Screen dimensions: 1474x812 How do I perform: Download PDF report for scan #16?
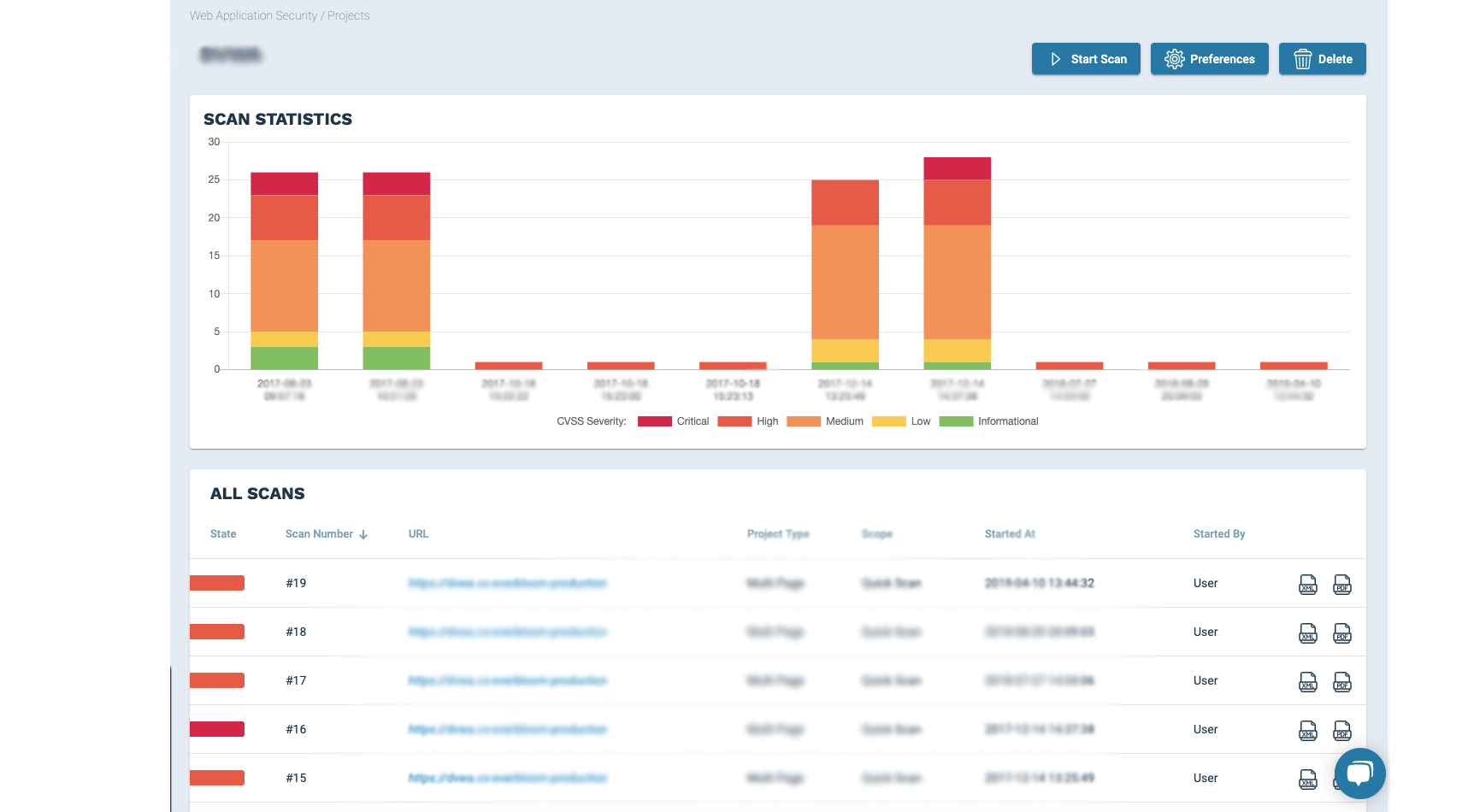1341,731
